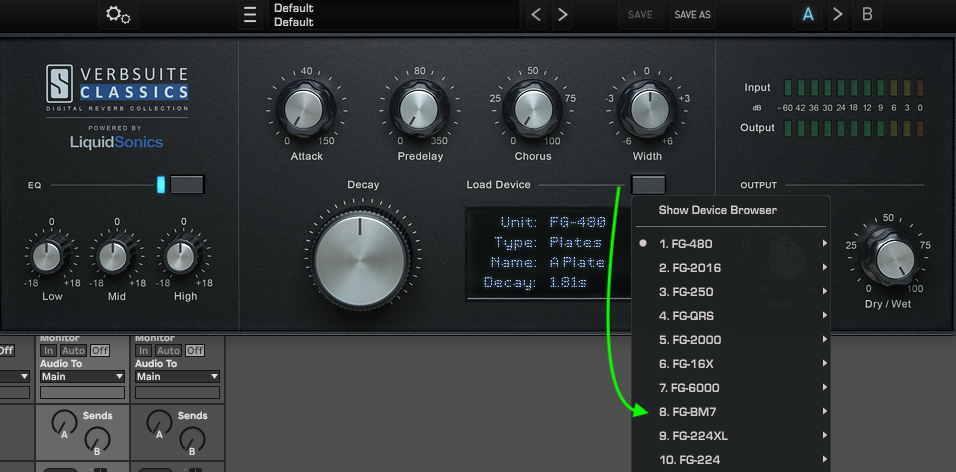
Task: Set left track Monitor to Off
Action: pyautogui.click(x=100, y=351)
